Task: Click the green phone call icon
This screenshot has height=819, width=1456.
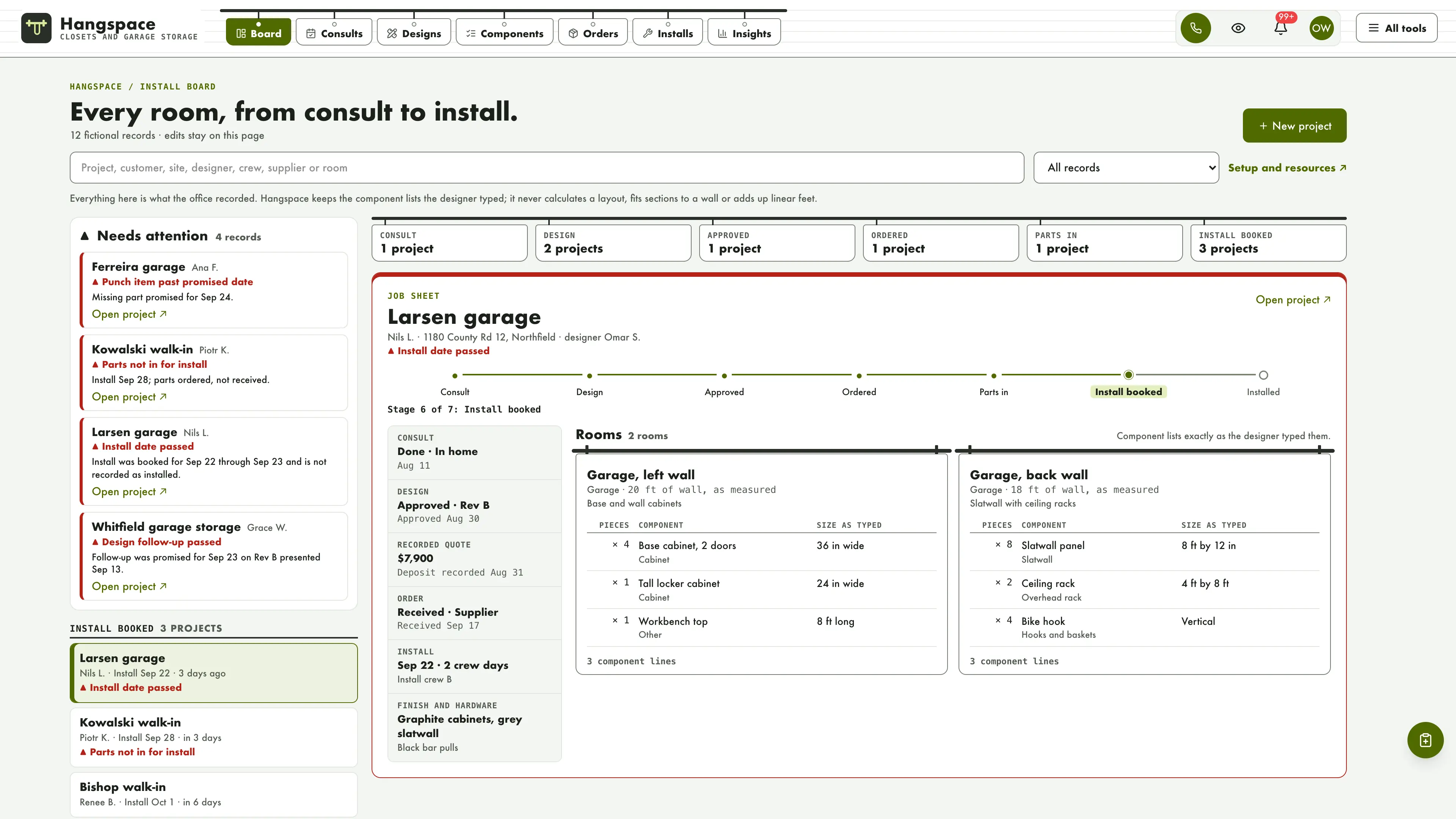Action: click(x=1196, y=28)
